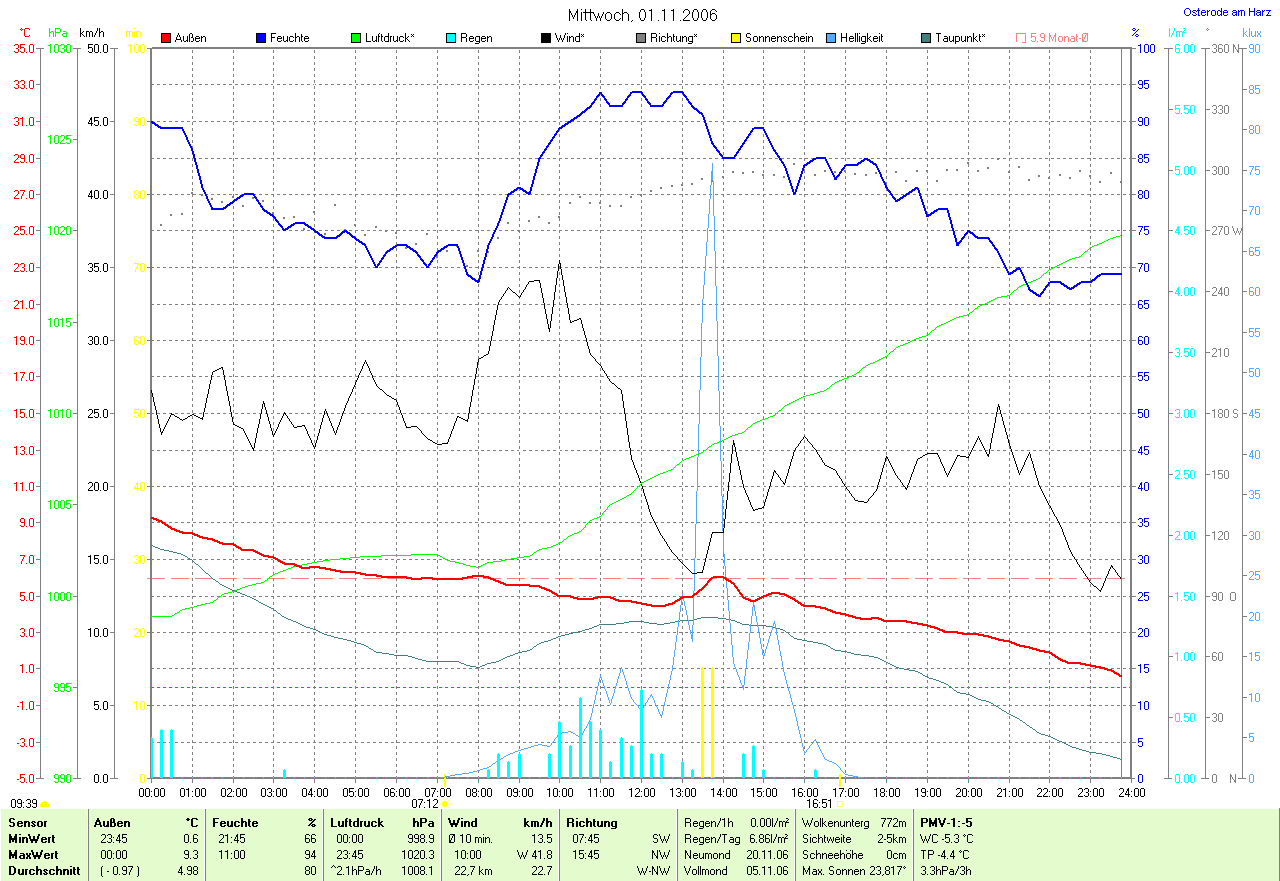The image size is (1280, 881).
Task: Click the cyan Regen legend square
Action: [451, 38]
